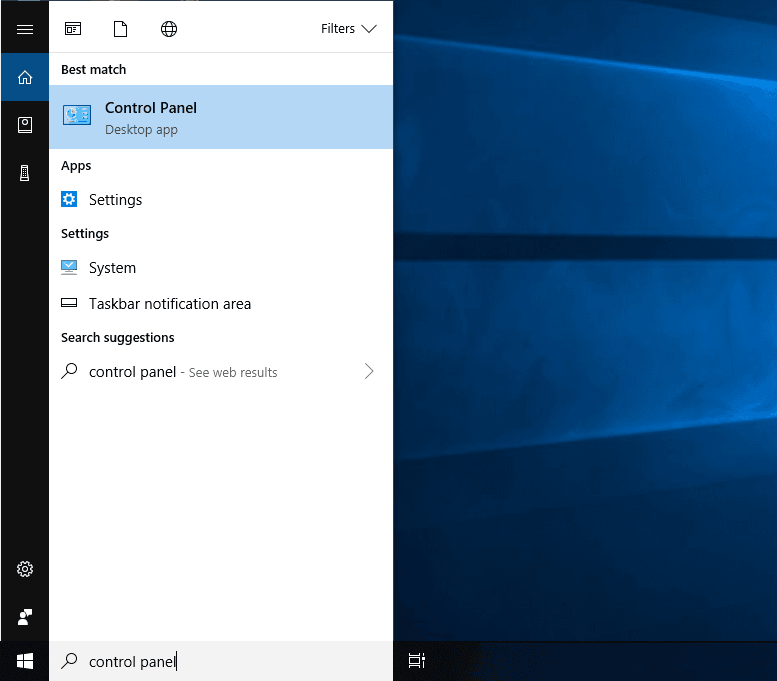This screenshot has width=777, height=681.
Task: Filter results by Documents icon
Action: 120,29
